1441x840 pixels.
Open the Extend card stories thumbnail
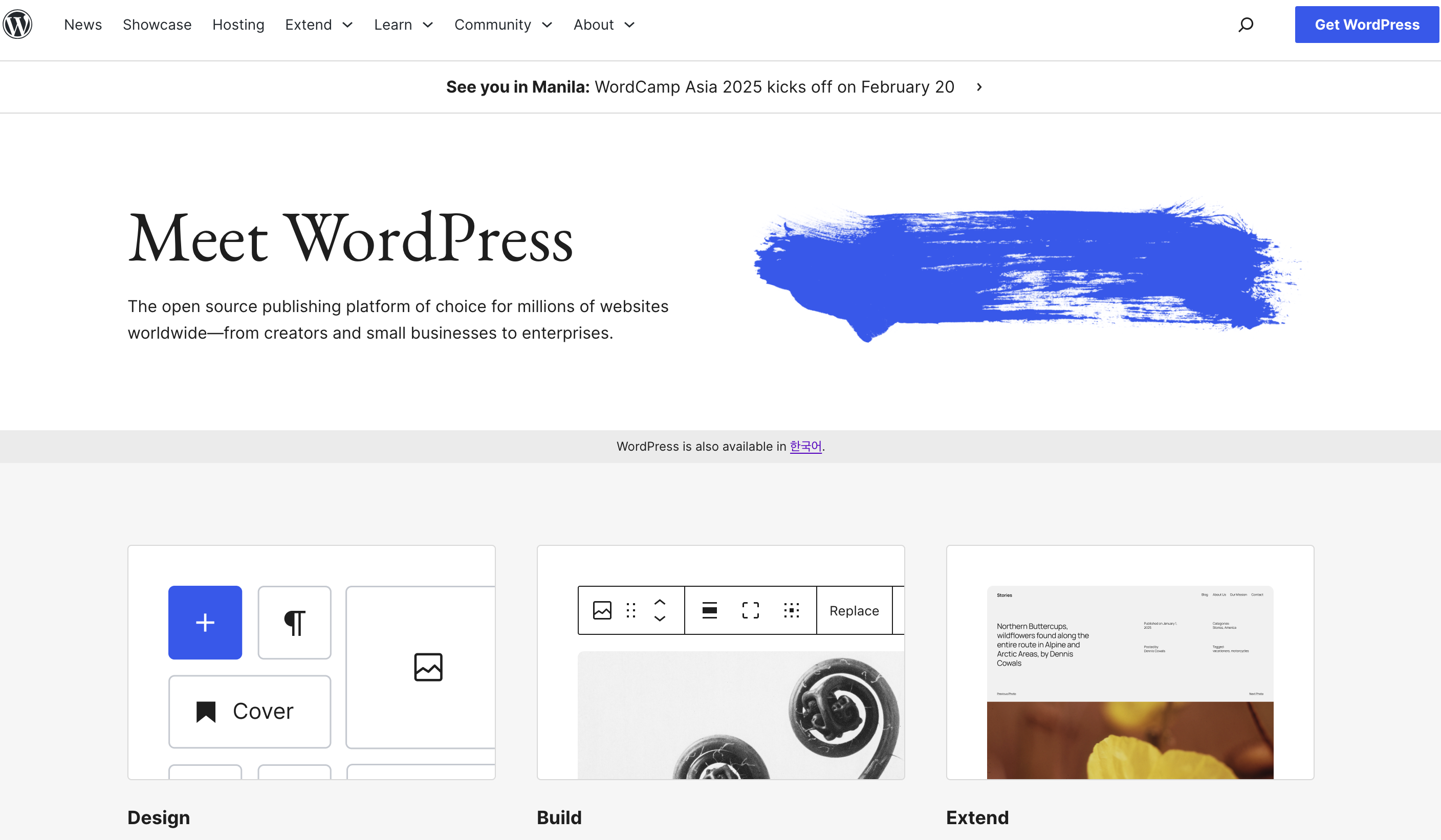tap(1129, 680)
